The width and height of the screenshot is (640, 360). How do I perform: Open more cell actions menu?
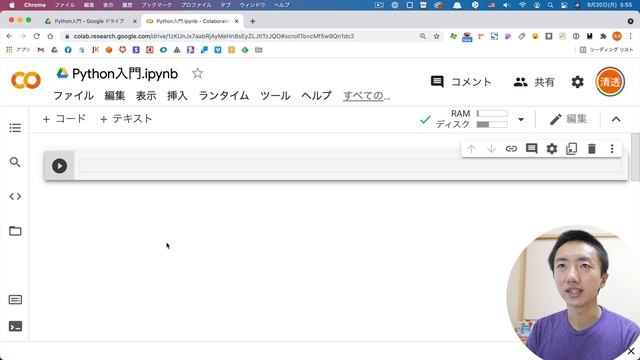612,149
